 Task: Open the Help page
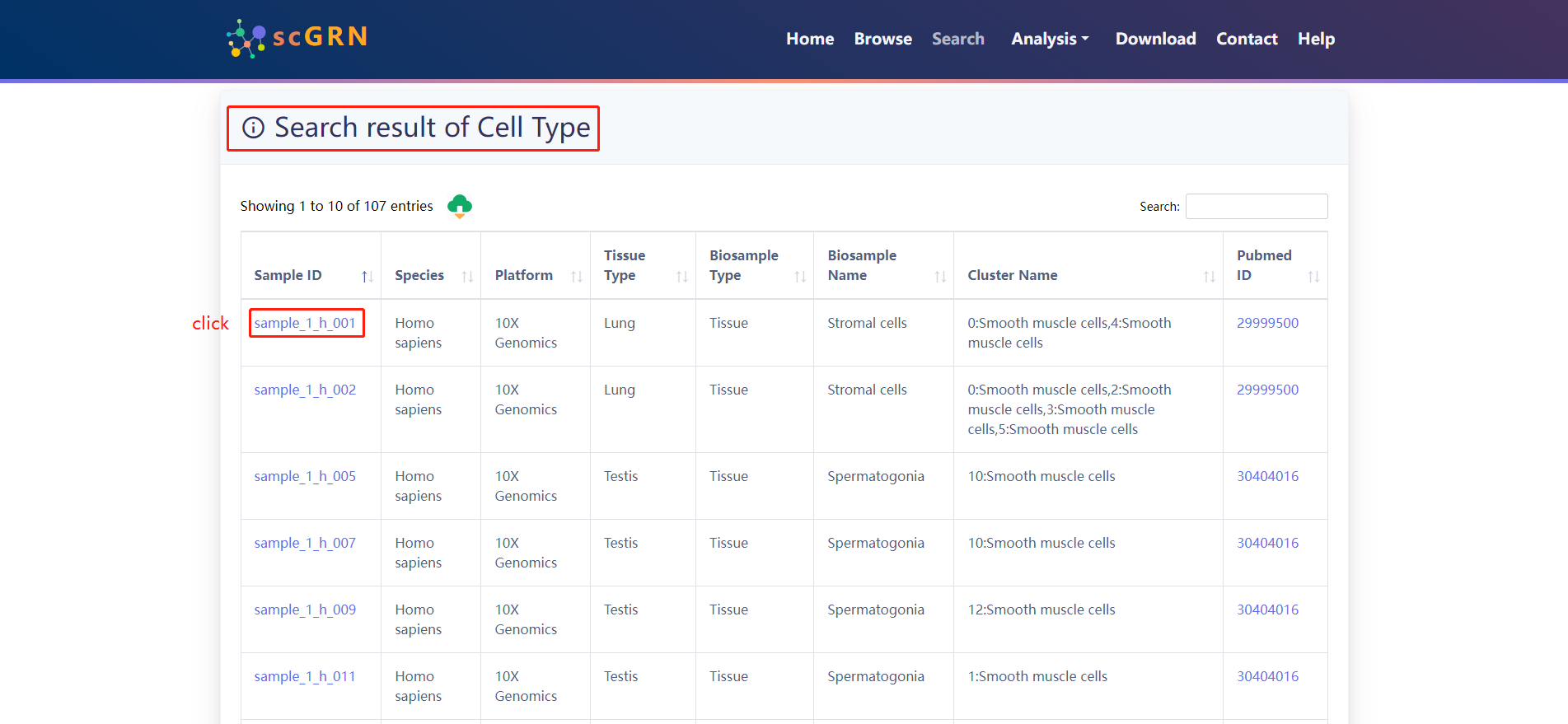click(x=1316, y=39)
